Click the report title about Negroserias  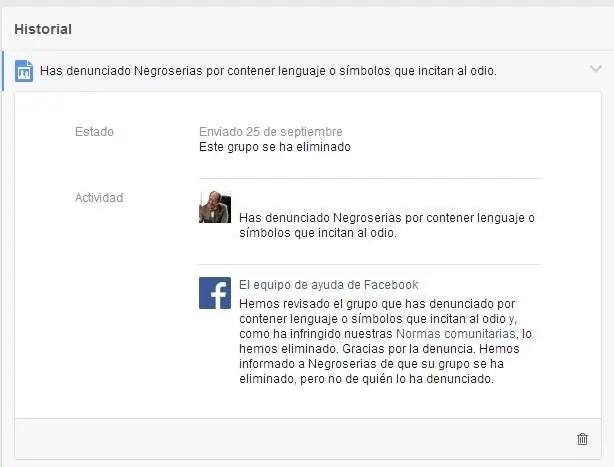[268, 71]
